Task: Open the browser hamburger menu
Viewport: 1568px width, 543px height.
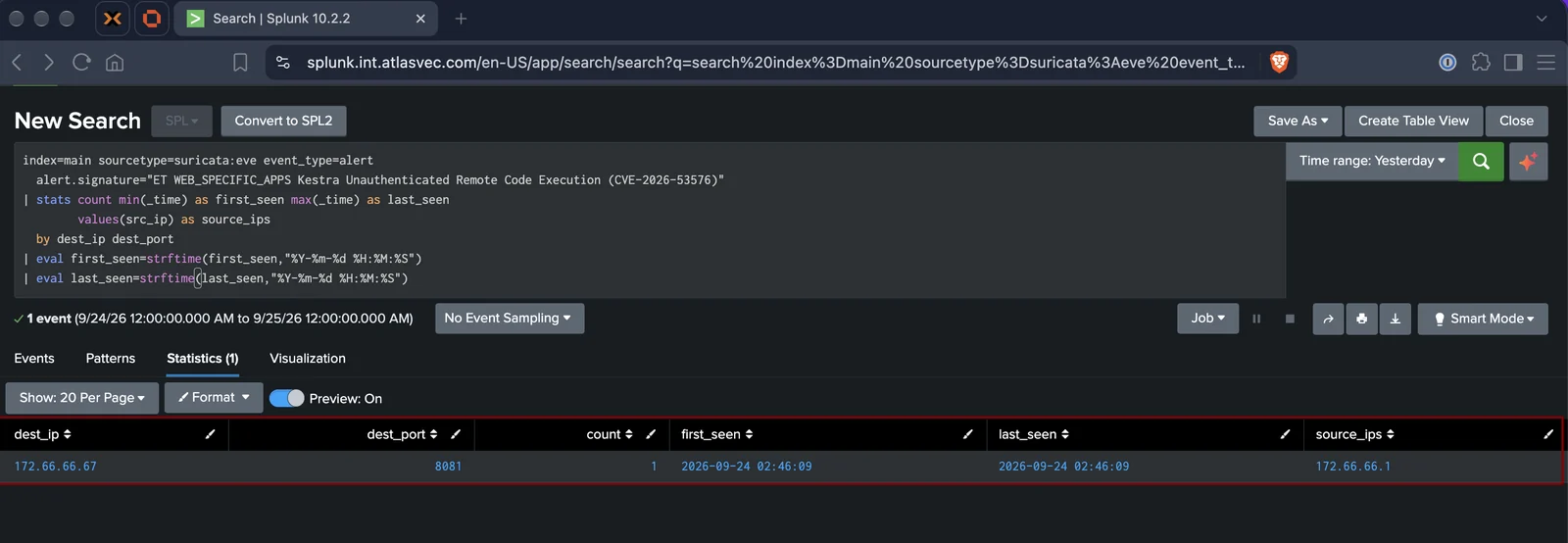Action: pyautogui.click(x=1546, y=63)
